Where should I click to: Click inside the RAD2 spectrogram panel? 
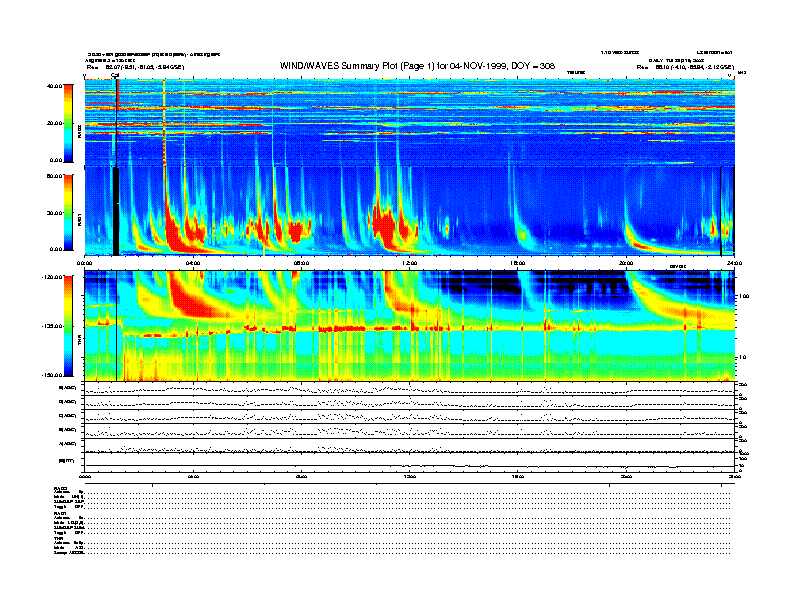[x=410, y=122]
